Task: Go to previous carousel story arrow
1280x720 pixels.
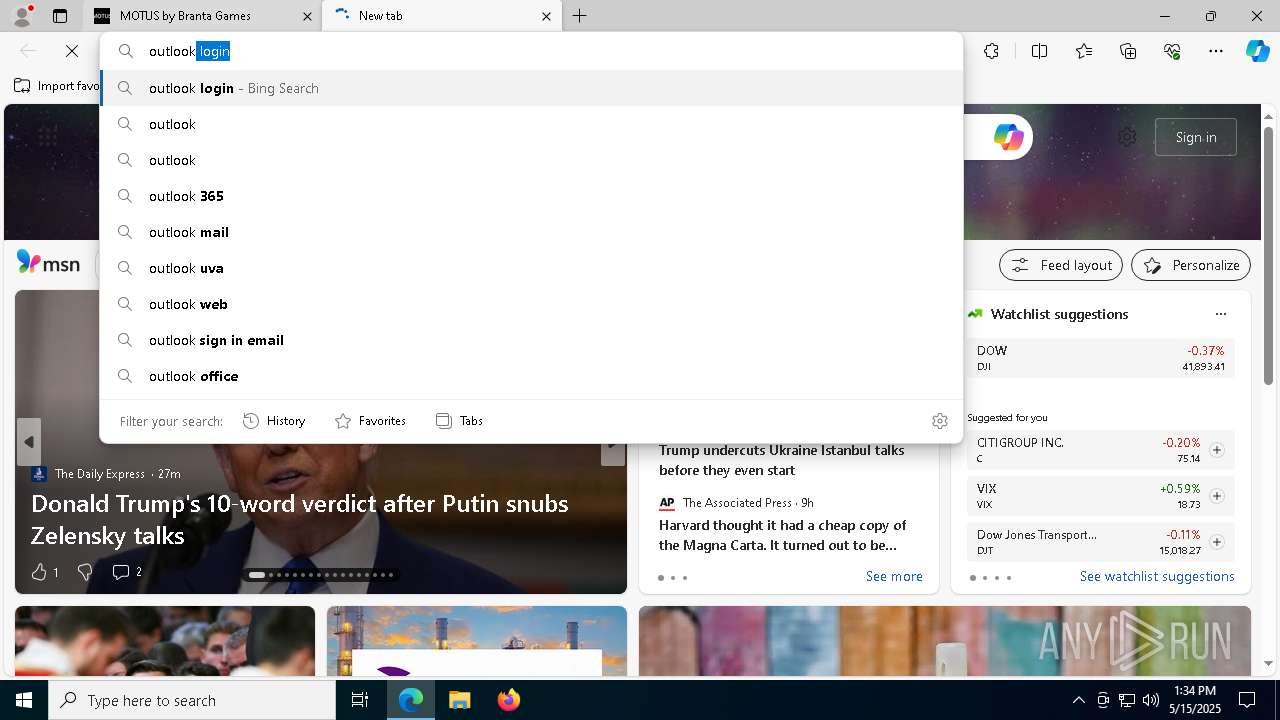Action: (x=29, y=441)
